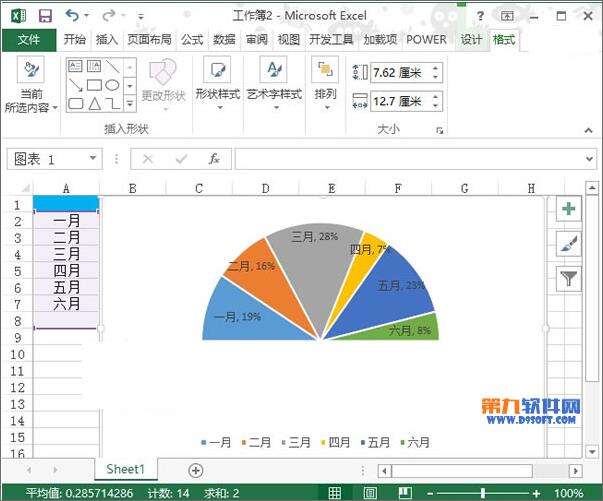
Task: Click zoom in plus button
Action: coord(536,493)
